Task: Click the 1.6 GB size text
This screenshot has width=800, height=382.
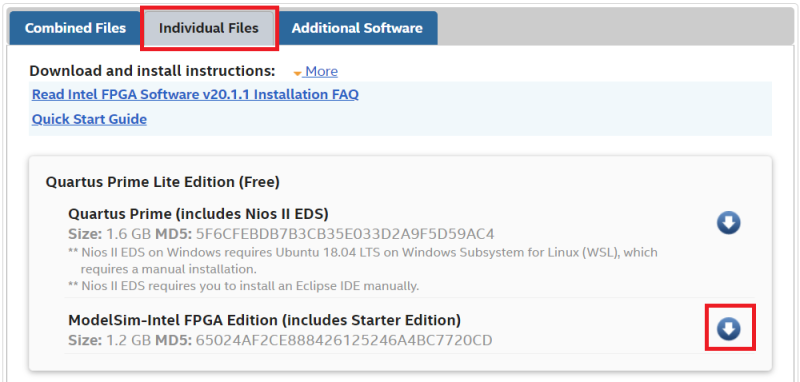Action: tap(129, 235)
